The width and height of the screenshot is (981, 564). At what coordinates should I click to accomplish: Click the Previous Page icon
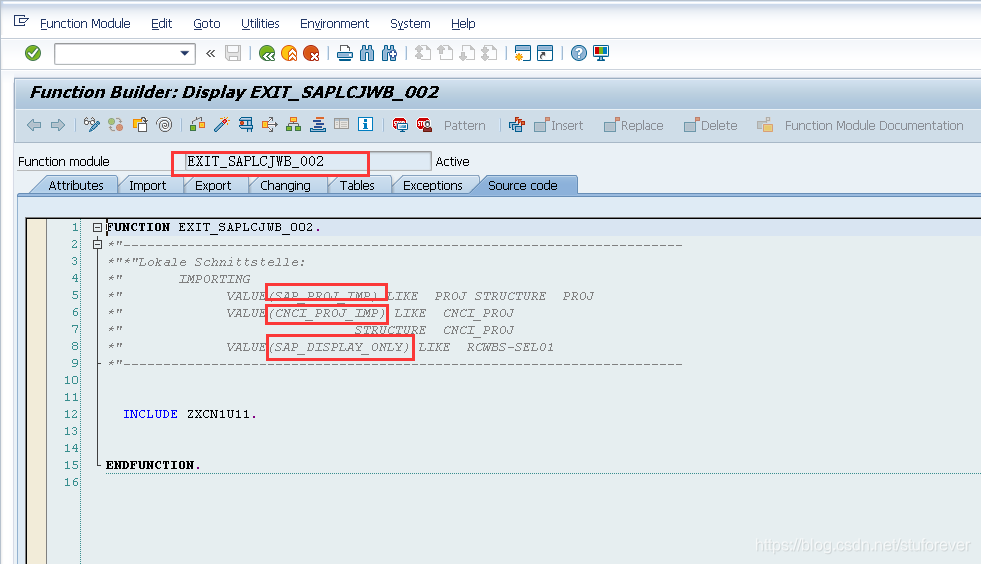[x=445, y=53]
